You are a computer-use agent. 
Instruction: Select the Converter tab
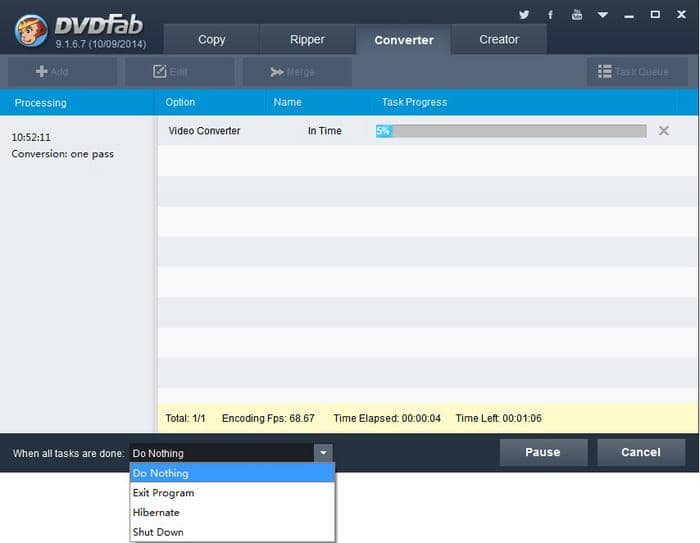coord(404,40)
